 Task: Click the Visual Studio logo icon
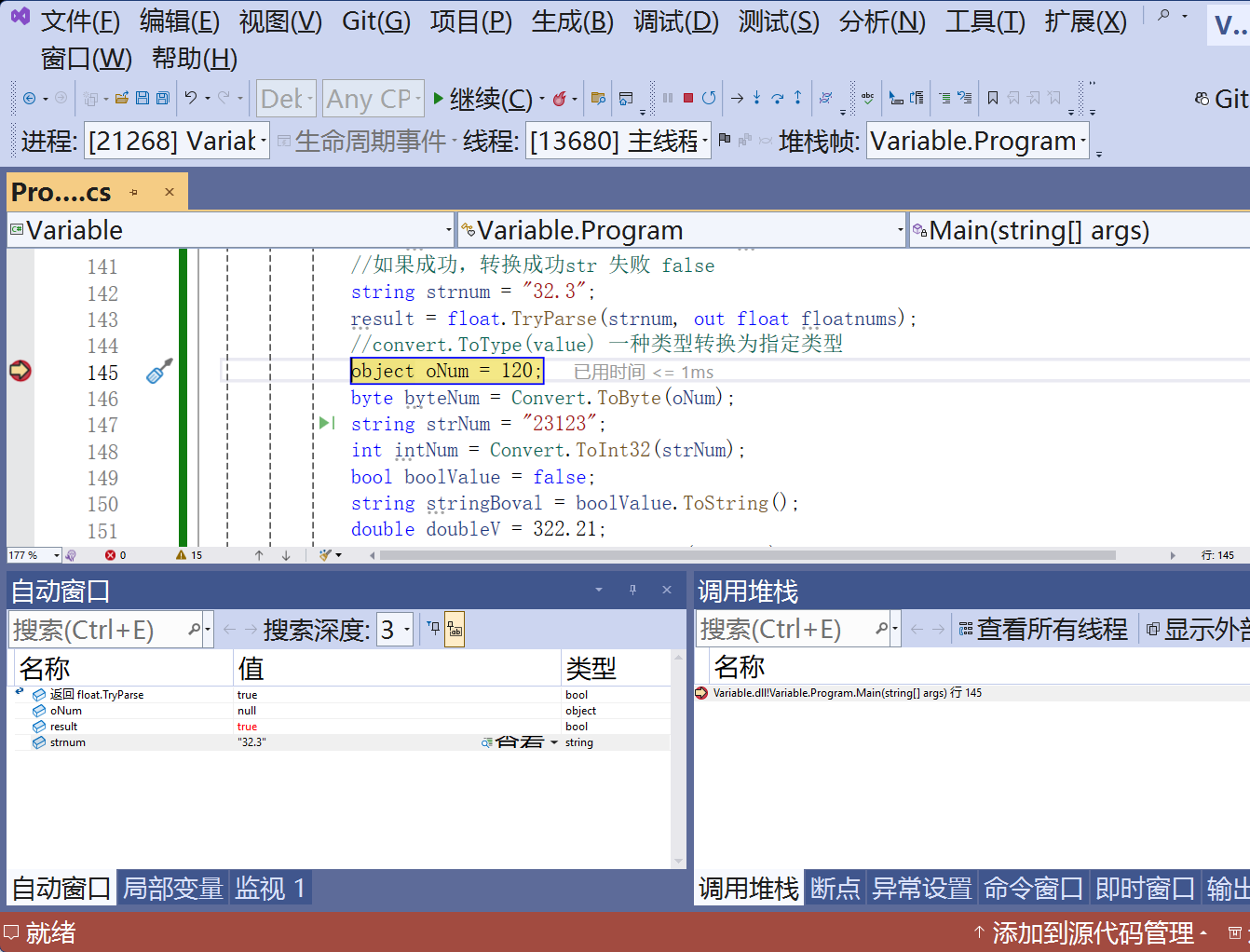[x=20, y=17]
